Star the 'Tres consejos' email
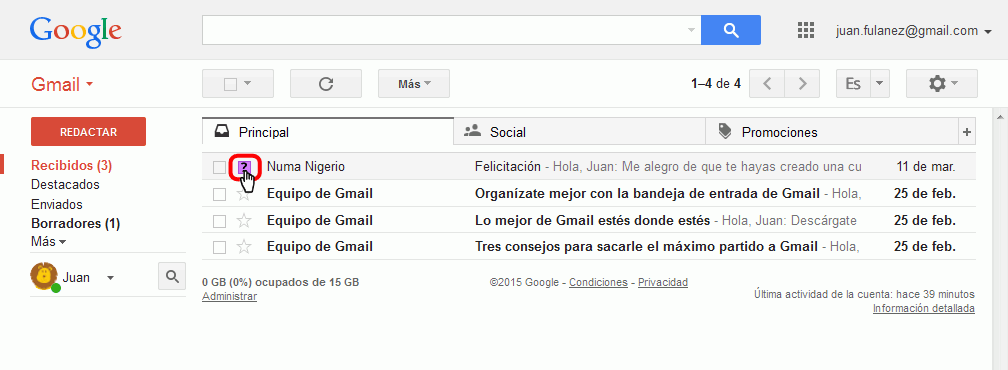Image resolution: width=1008 pixels, height=370 pixels. tap(244, 247)
